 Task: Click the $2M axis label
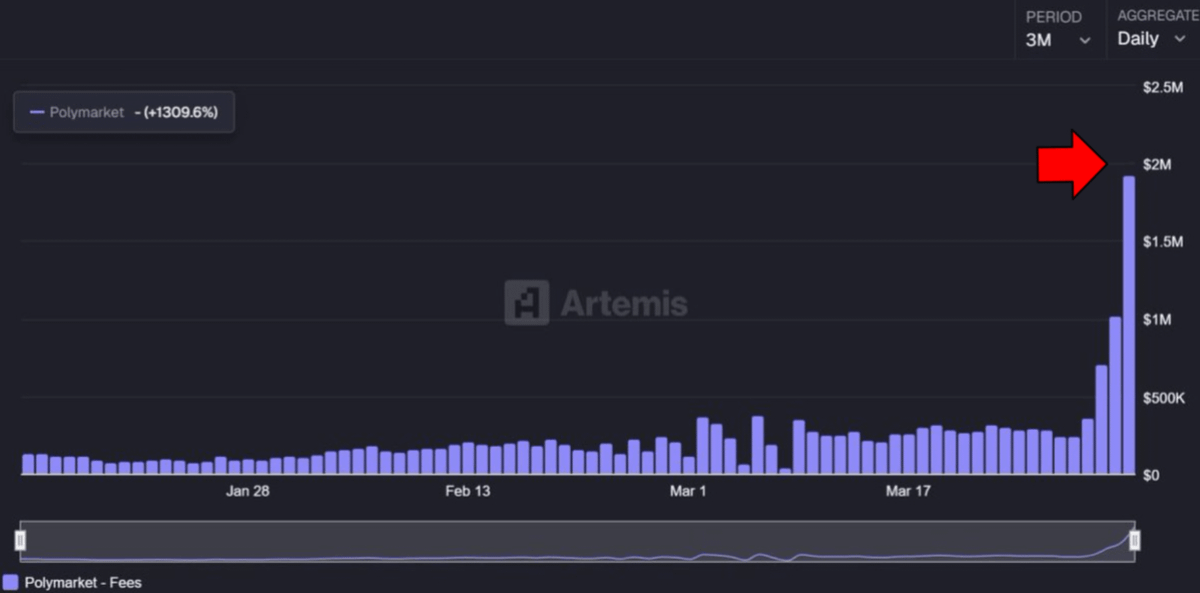(x=1158, y=164)
